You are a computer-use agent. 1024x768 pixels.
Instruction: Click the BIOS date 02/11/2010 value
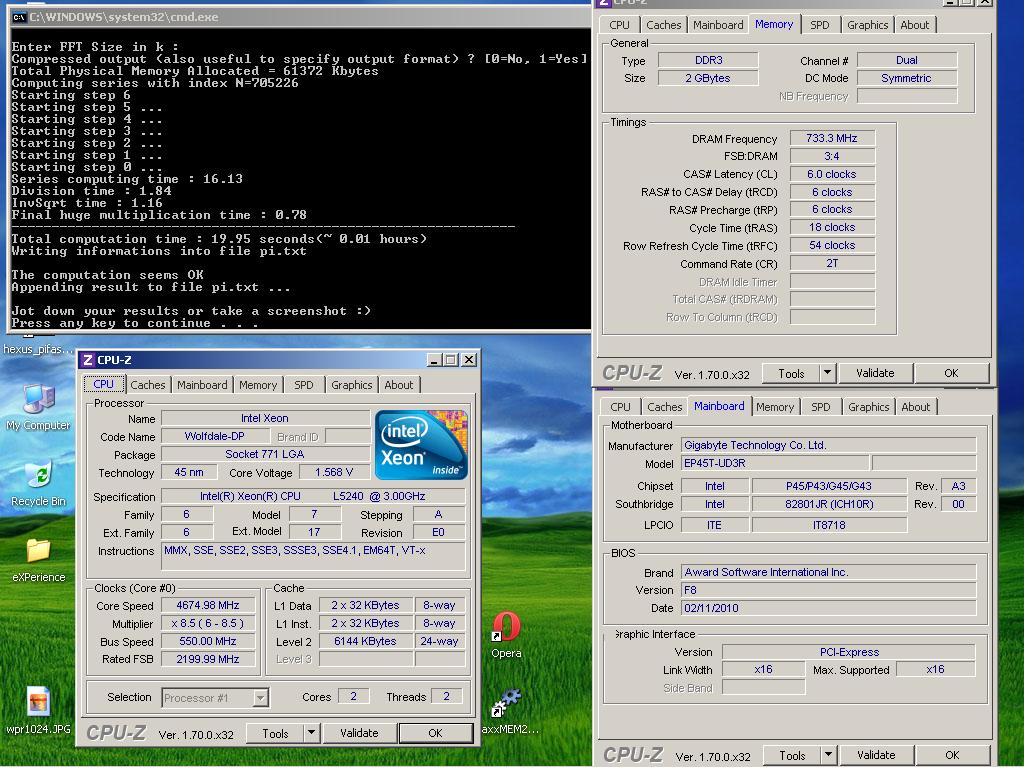coord(829,608)
